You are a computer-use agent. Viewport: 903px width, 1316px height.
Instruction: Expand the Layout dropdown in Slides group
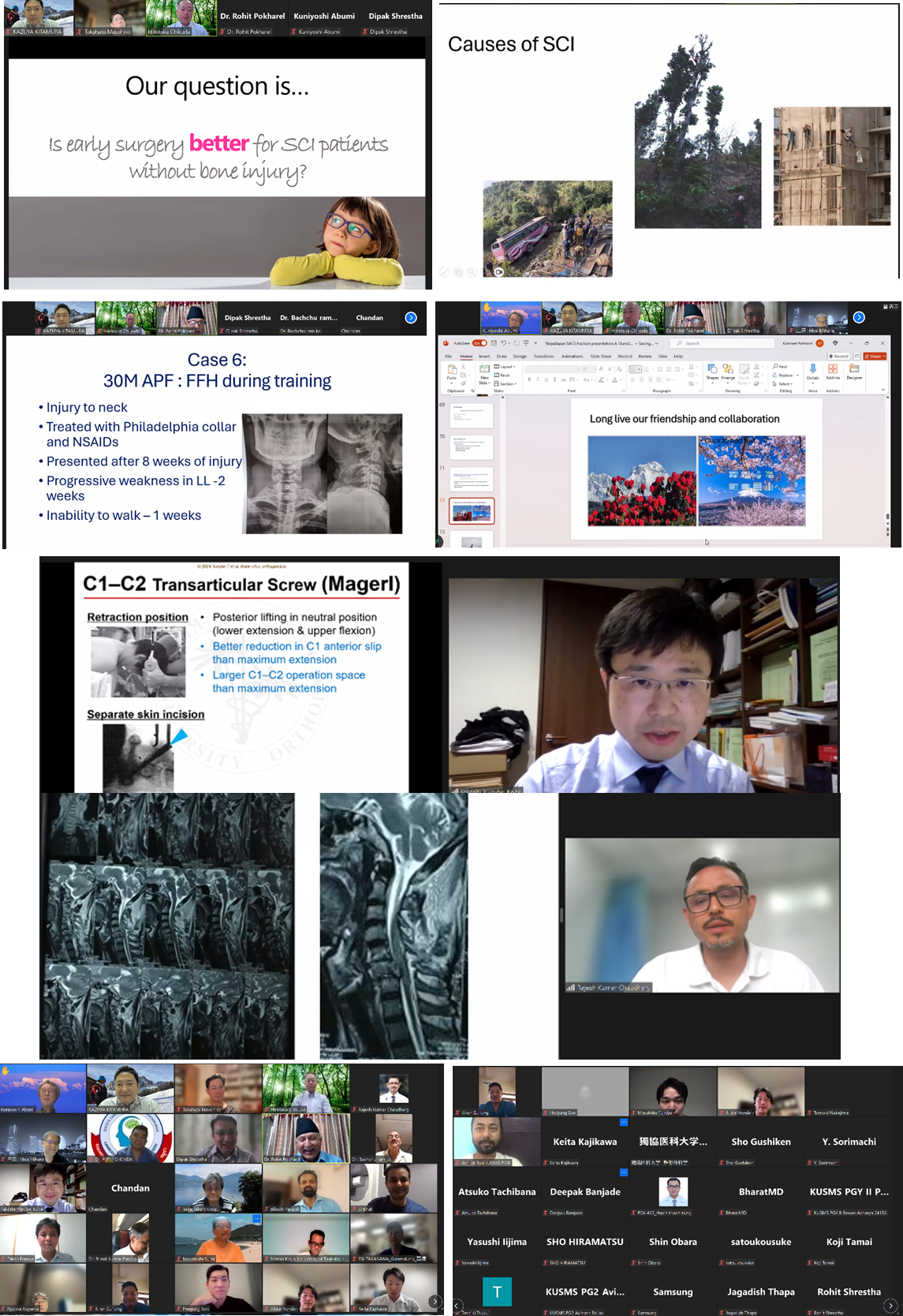[x=505, y=367]
